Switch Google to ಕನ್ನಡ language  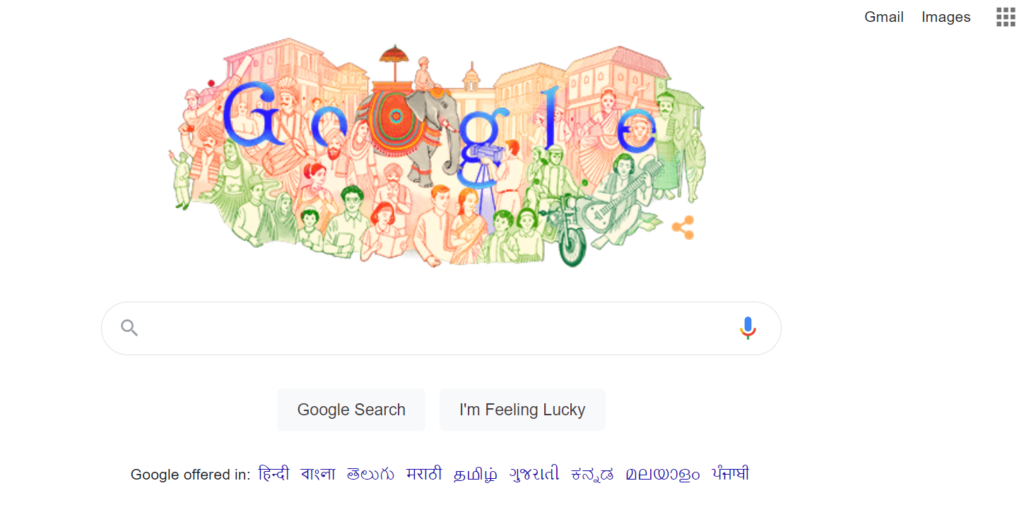592,473
